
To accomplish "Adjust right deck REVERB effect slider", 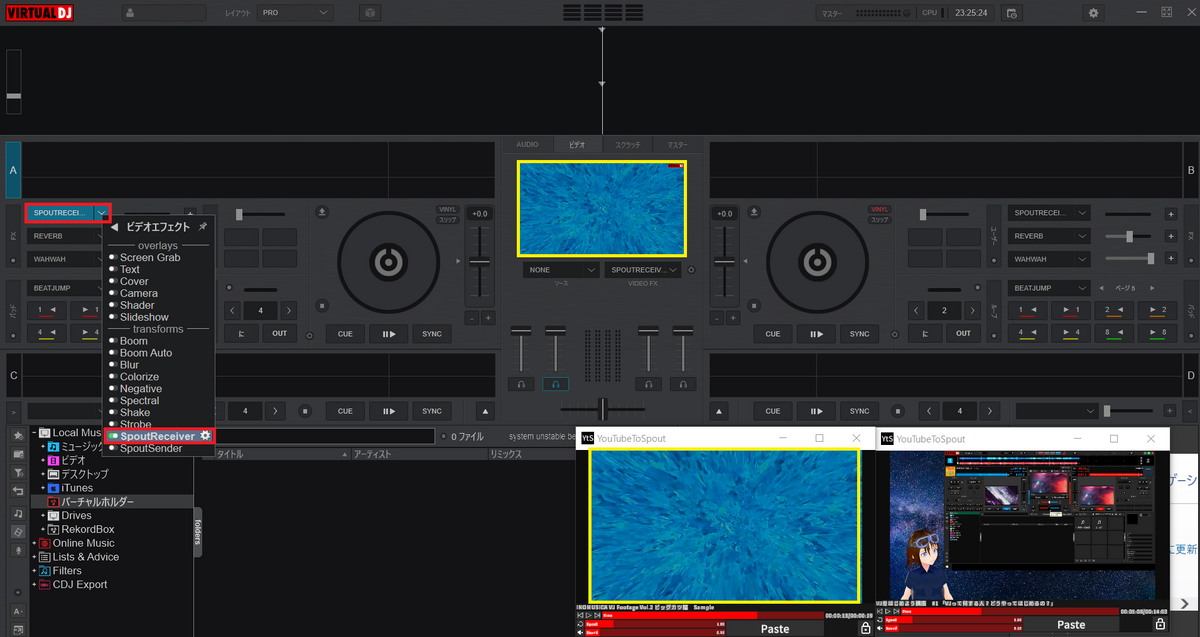I will tap(1129, 236).
